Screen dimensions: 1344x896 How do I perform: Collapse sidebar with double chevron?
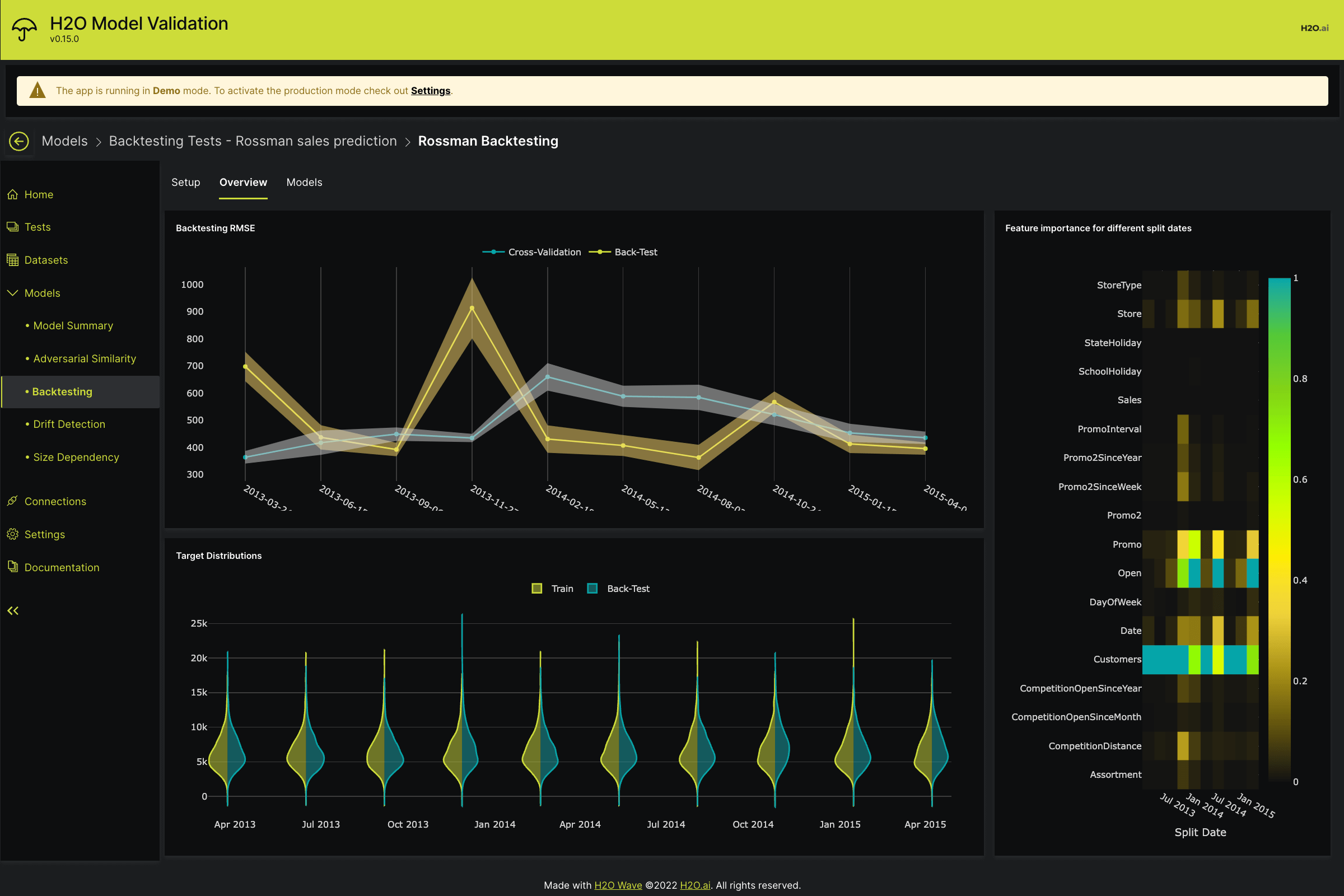[x=12, y=611]
